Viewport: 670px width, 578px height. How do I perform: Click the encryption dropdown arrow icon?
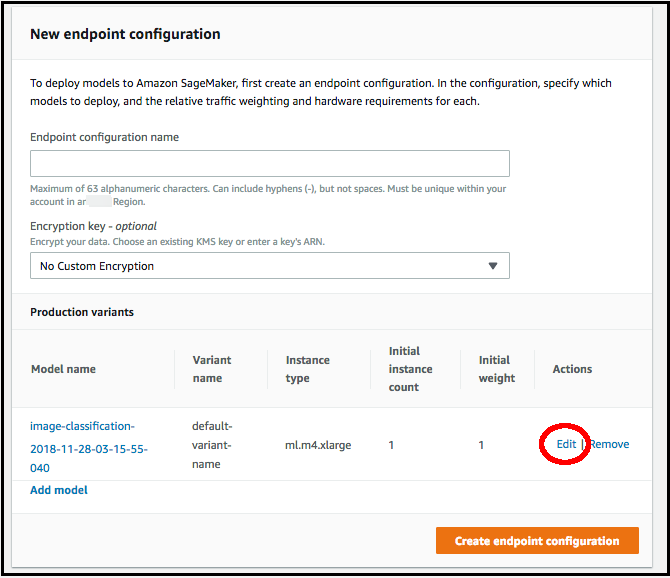coord(492,266)
